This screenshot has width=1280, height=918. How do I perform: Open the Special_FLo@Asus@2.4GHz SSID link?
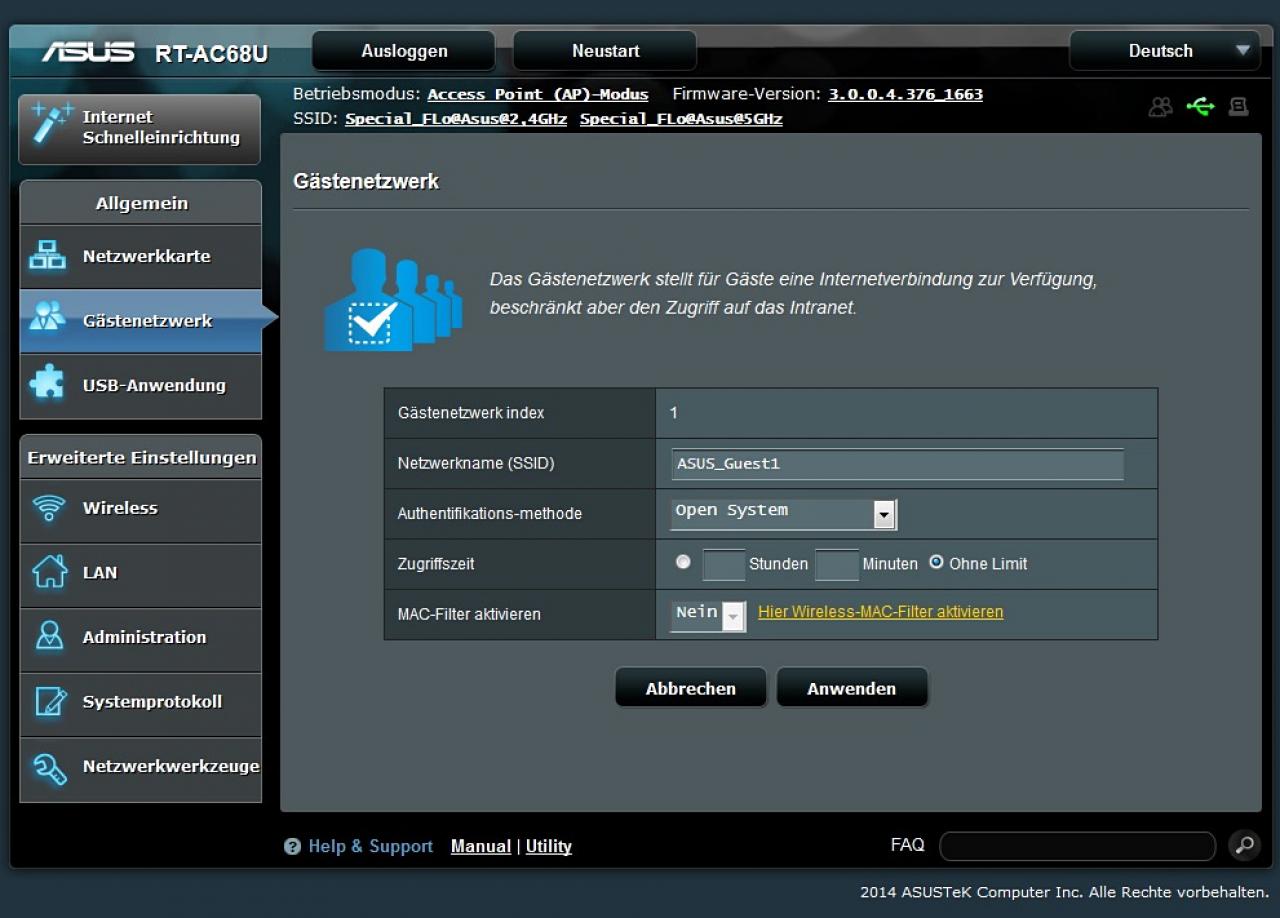tap(456, 119)
